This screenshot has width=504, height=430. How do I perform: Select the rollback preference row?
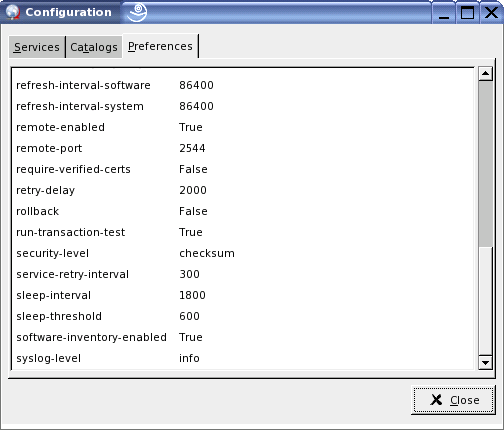point(243,211)
